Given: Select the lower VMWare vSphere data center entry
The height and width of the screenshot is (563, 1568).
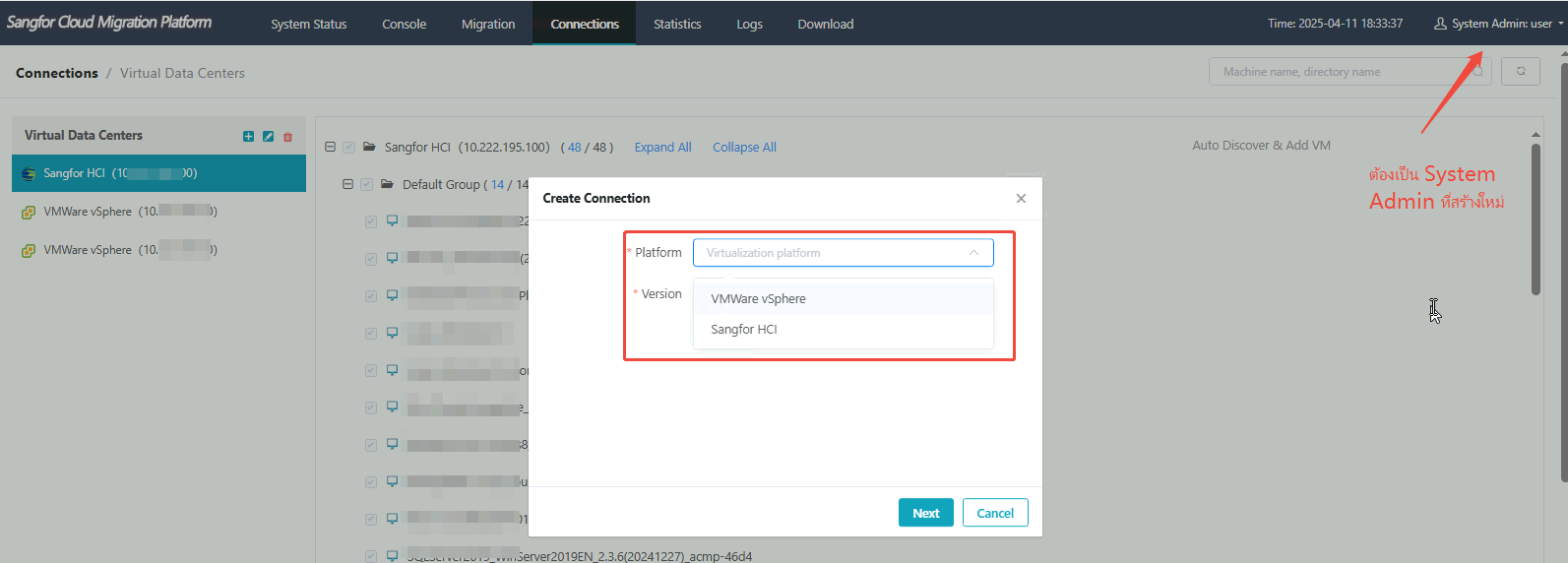Looking at the screenshot, I should click(x=158, y=250).
